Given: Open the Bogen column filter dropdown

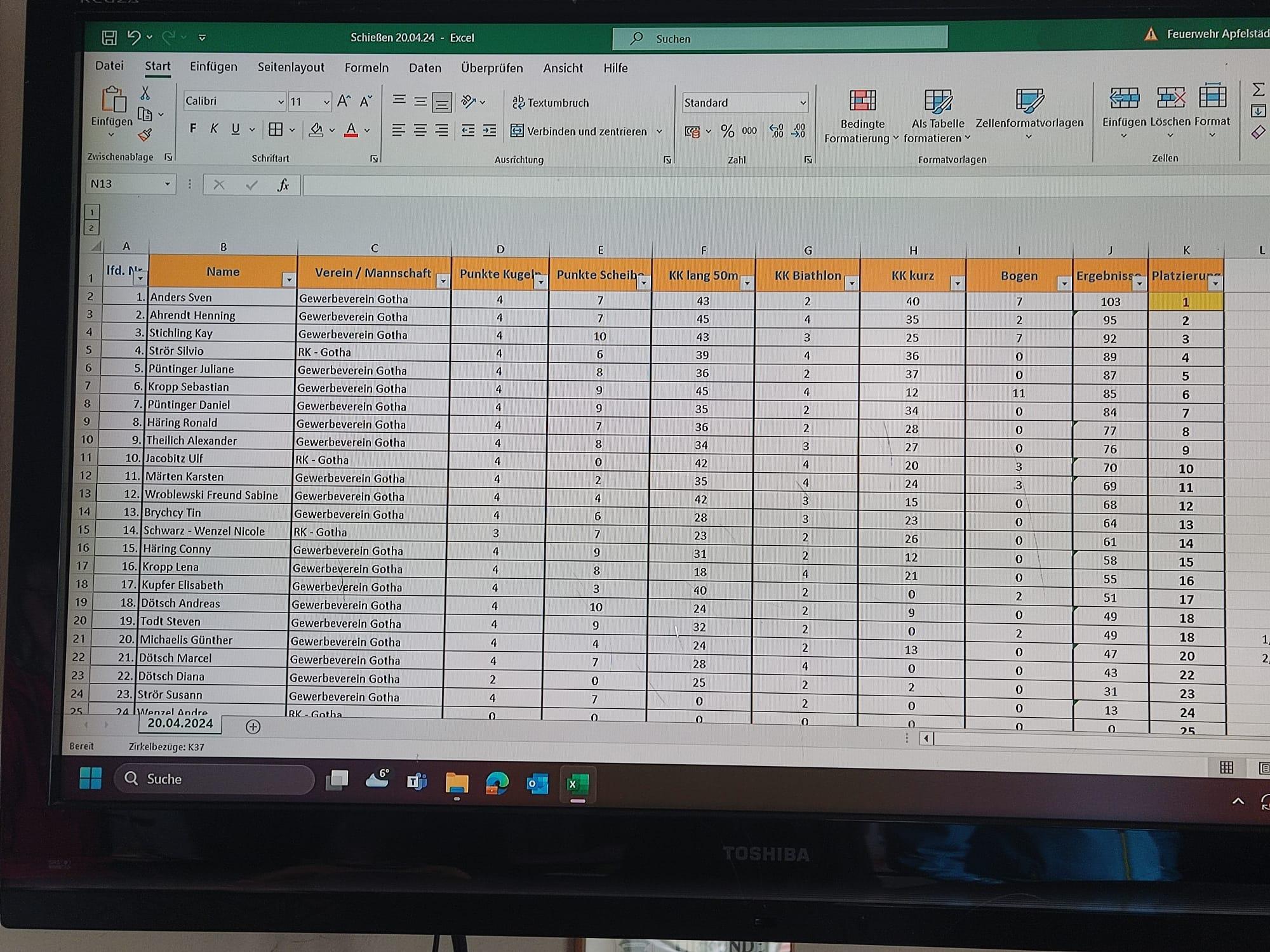Looking at the screenshot, I should [1064, 284].
